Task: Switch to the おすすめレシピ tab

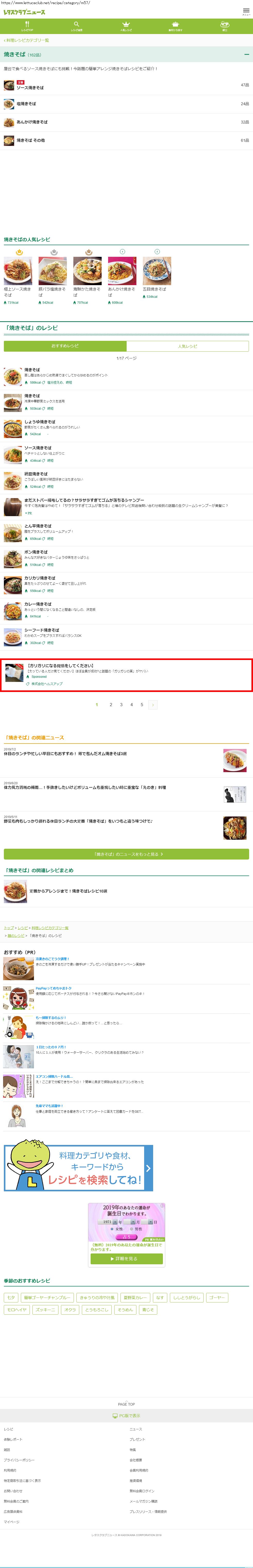Action: [65, 346]
